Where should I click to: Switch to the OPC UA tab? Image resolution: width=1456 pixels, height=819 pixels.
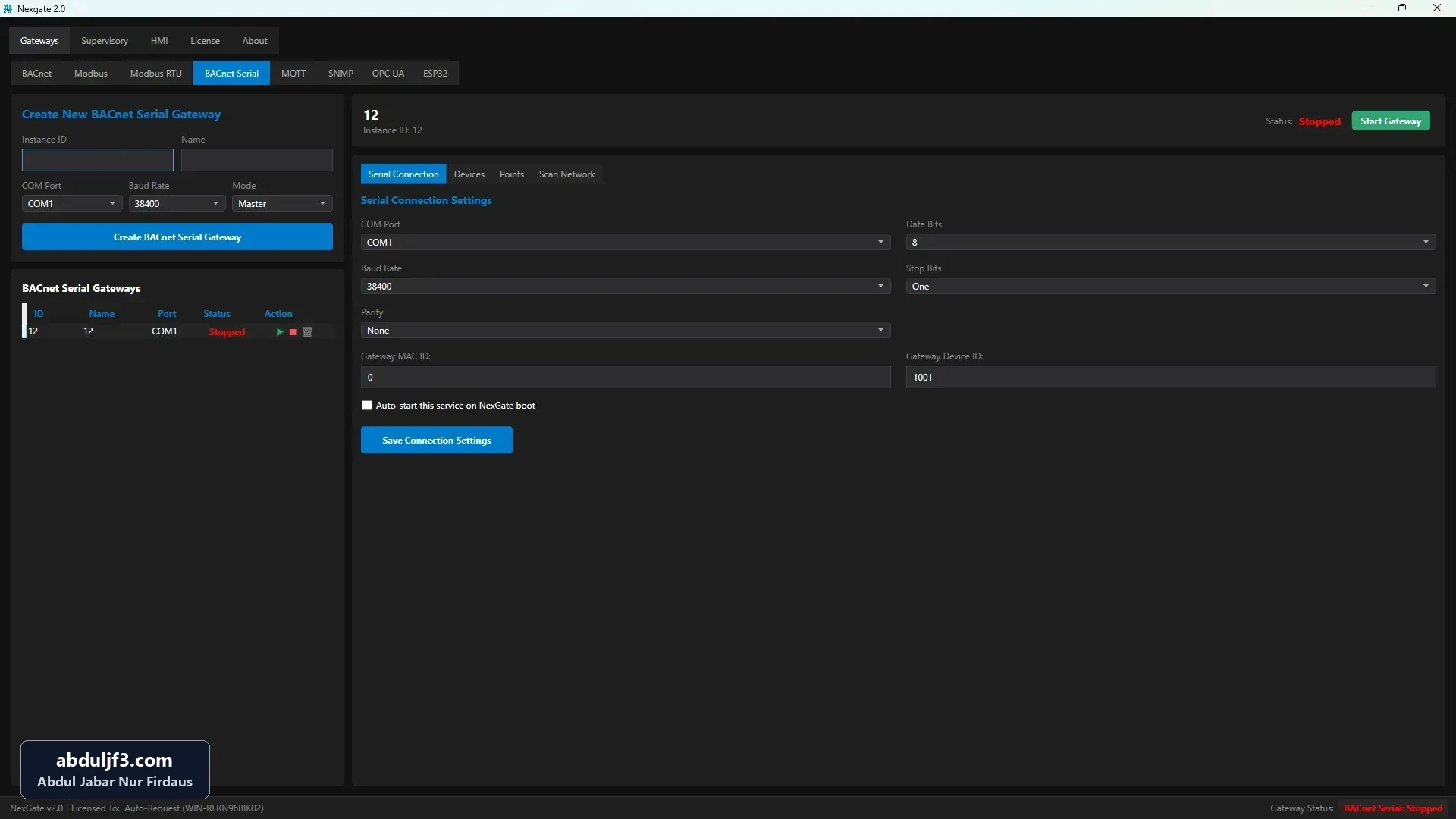(x=388, y=74)
